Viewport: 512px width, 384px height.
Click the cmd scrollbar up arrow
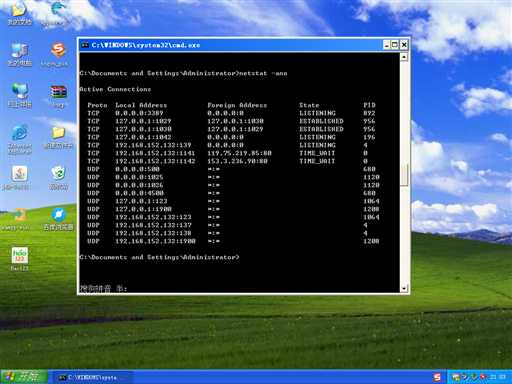(404, 57)
